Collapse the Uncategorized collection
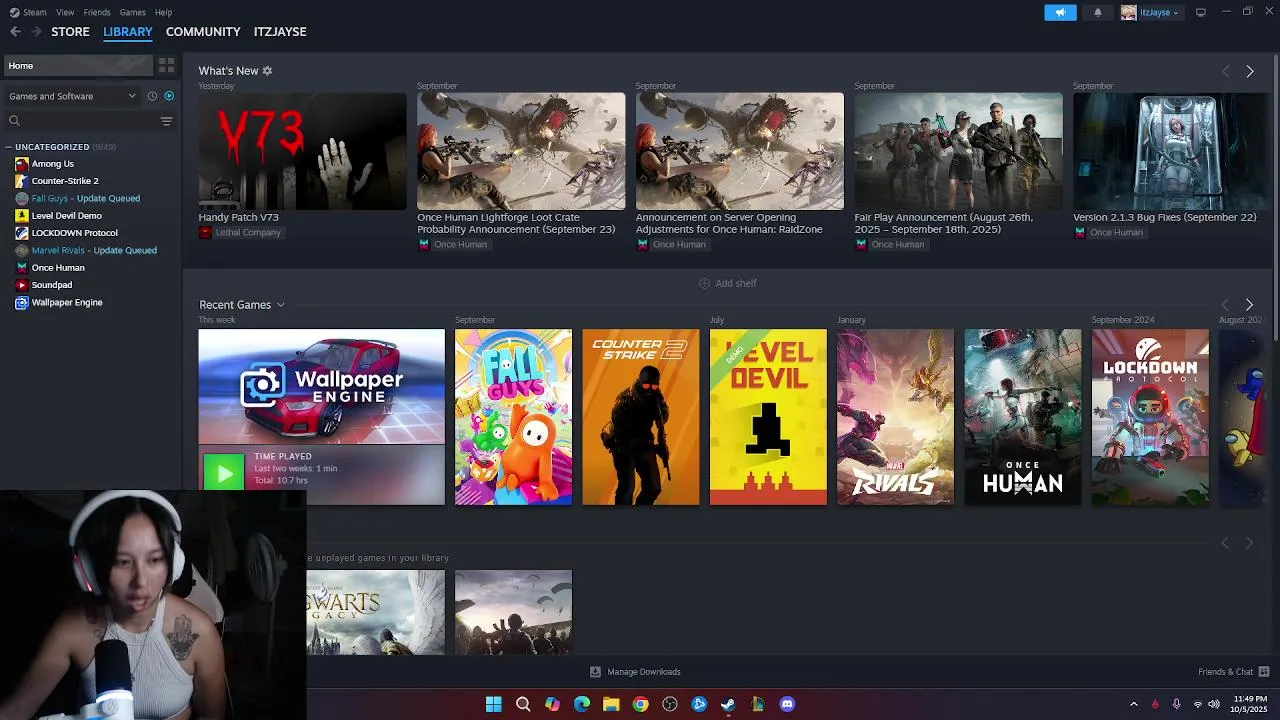Image resolution: width=1280 pixels, height=720 pixels. click(x=9, y=147)
